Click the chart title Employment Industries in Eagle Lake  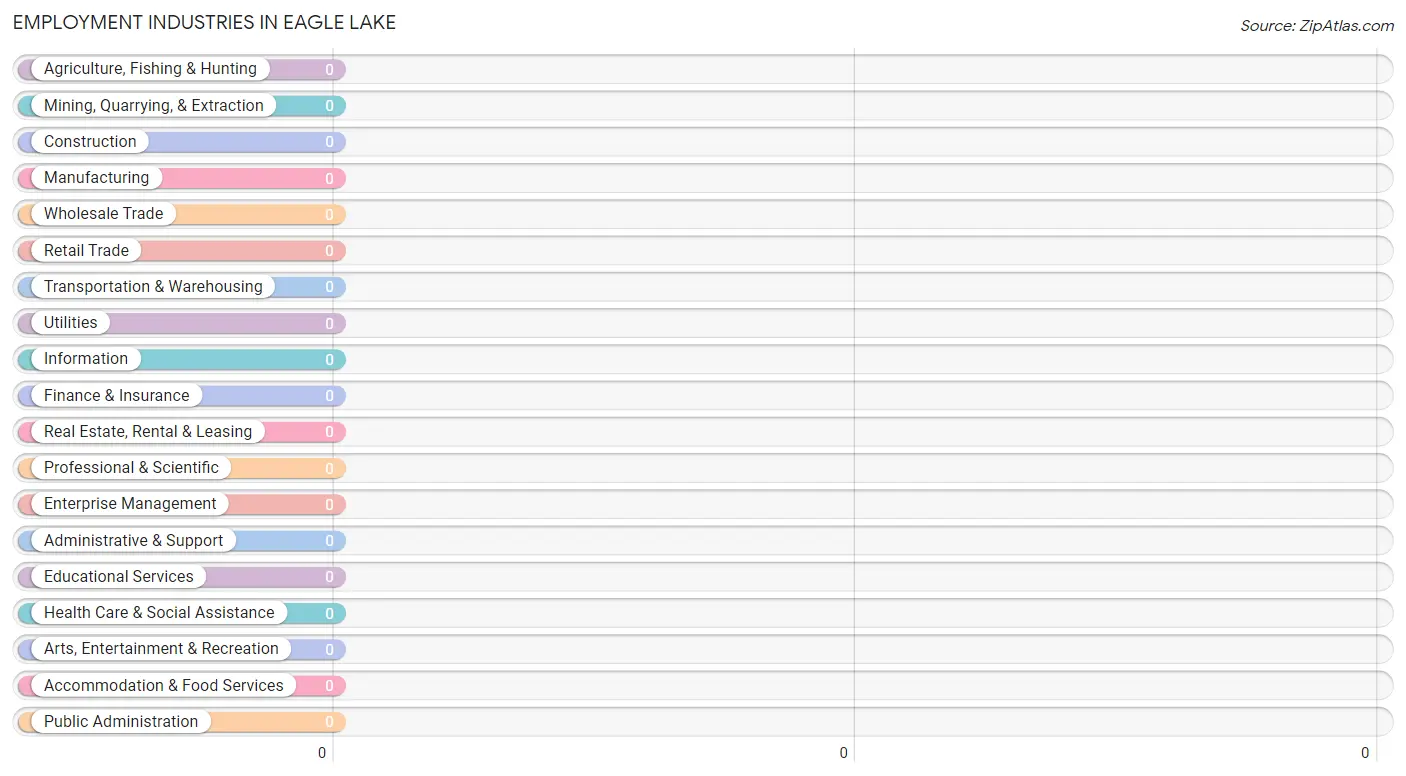(x=204, y=22)
